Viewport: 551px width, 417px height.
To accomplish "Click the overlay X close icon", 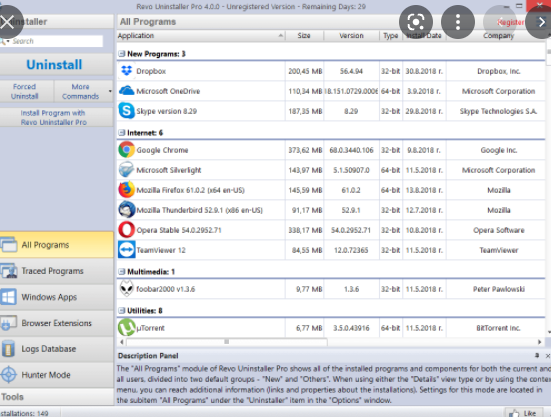I will (x=7, y=22).
